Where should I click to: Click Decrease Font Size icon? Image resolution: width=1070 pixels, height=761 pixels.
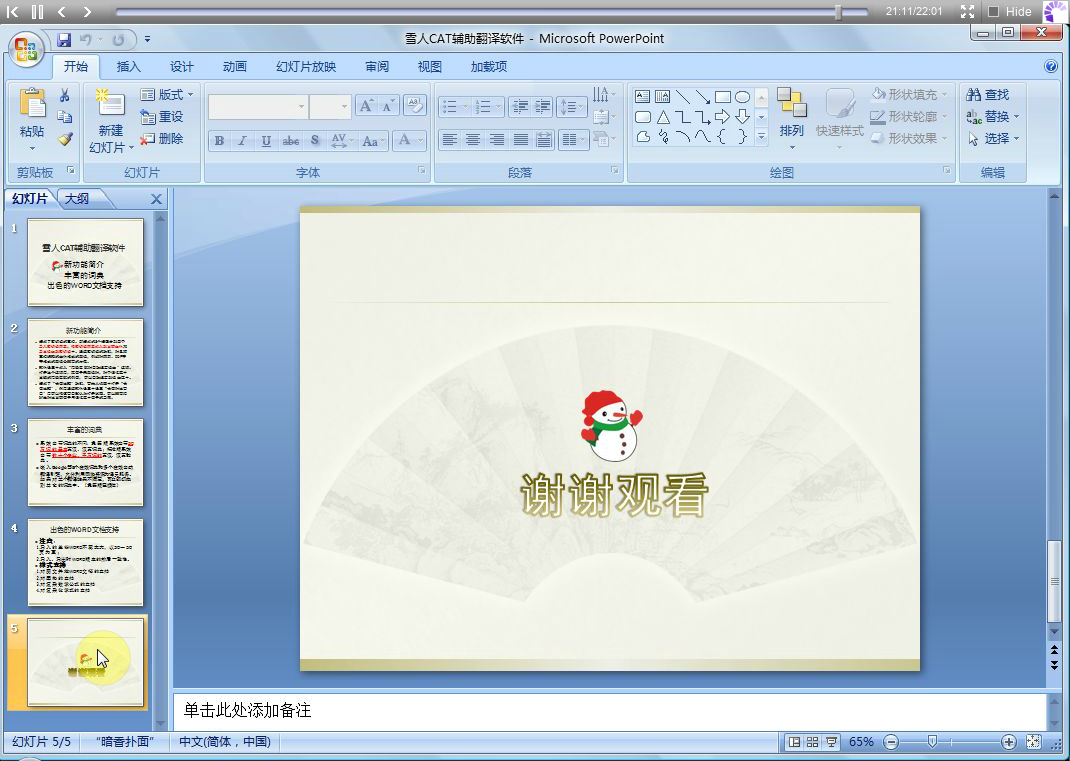tap(388, 106)
